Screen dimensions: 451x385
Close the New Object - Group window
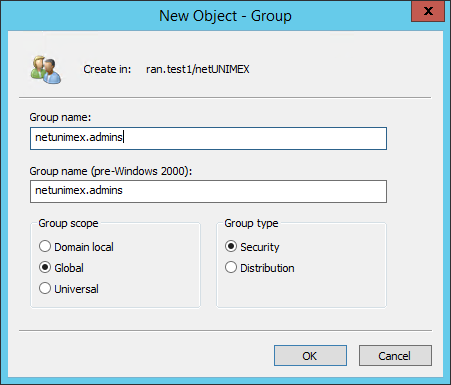(428, 11)
